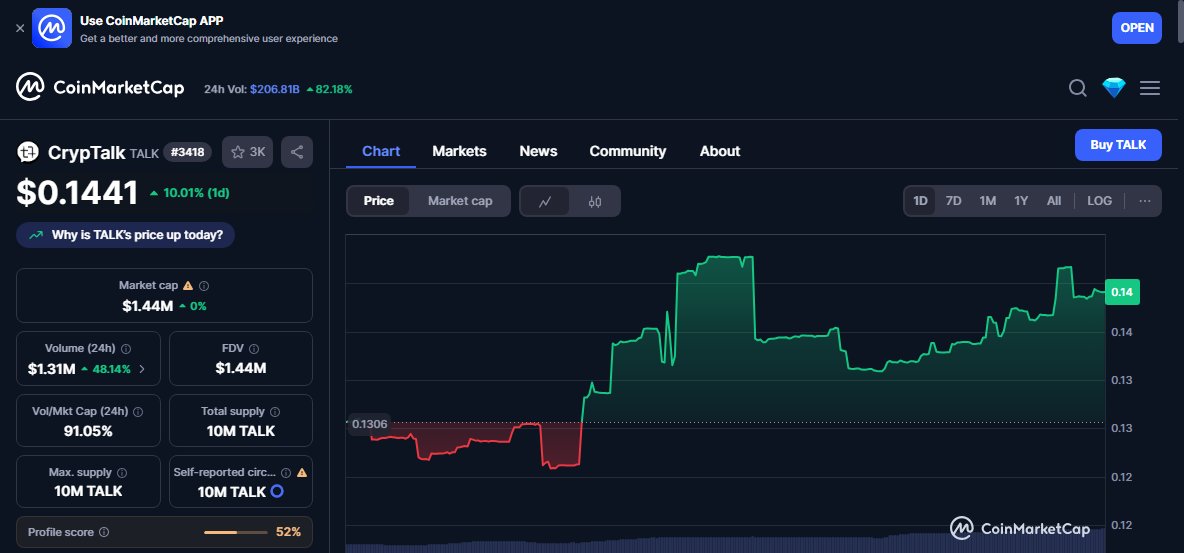Screen dimensions: 1184x553
Task: Switch to the News tab
Action: click(x=538, y=151)
